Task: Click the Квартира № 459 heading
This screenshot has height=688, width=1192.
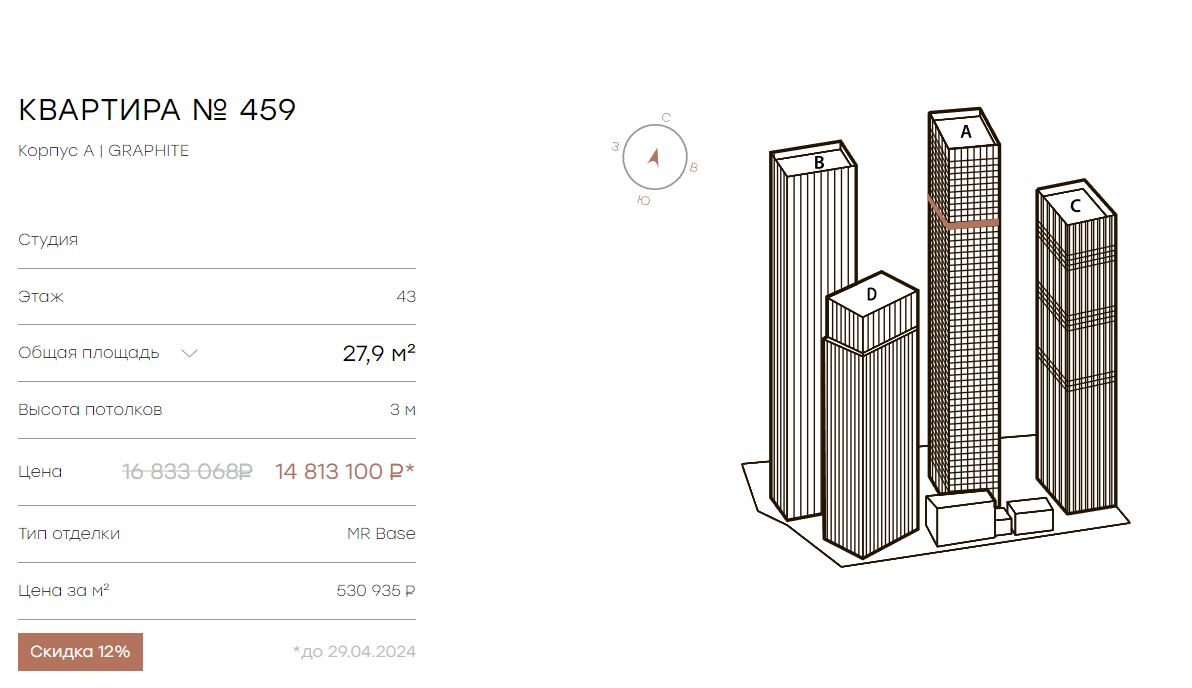Action: point(157,109)
